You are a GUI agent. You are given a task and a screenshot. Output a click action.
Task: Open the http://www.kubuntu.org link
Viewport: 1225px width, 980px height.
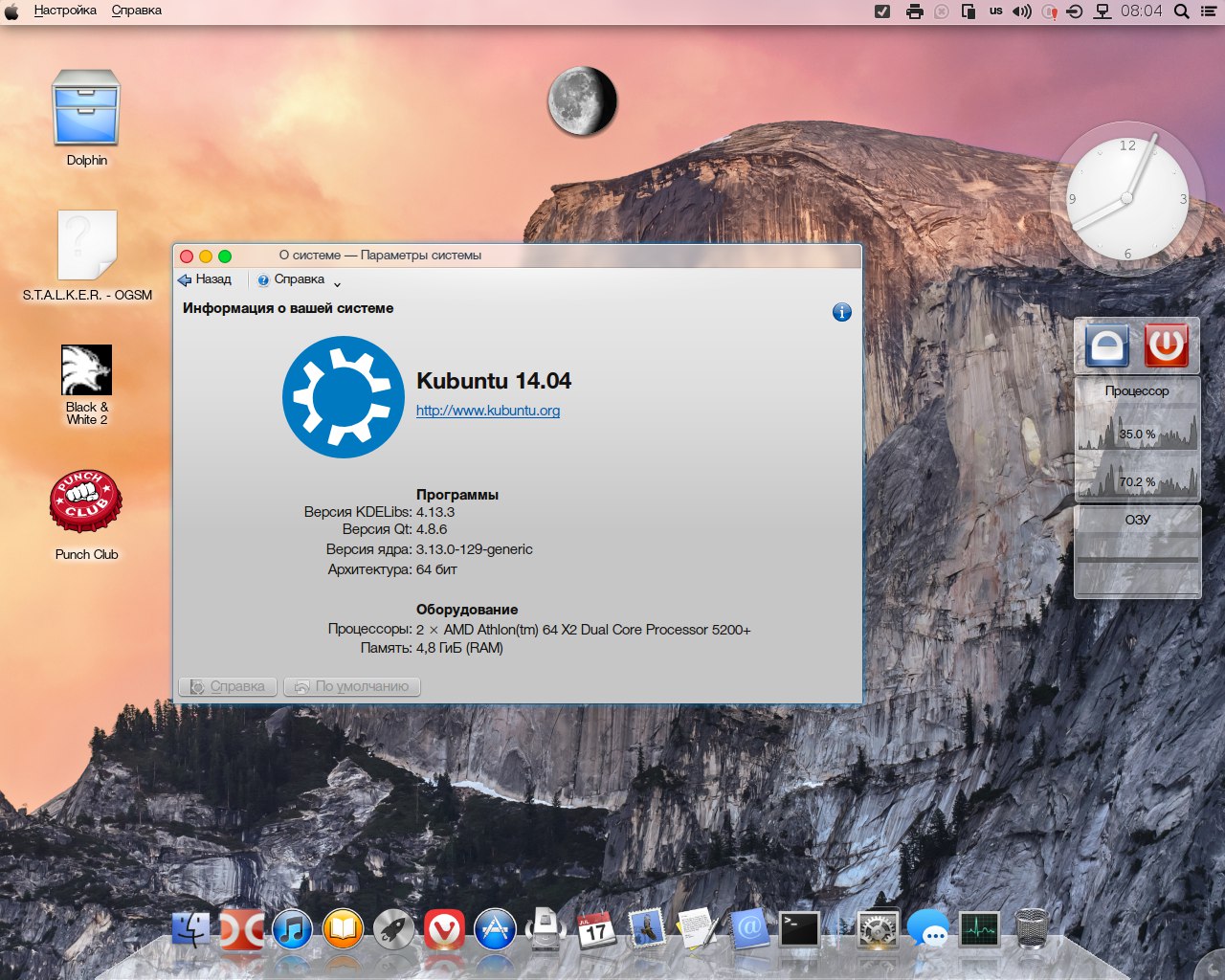(x=488, y=411)
